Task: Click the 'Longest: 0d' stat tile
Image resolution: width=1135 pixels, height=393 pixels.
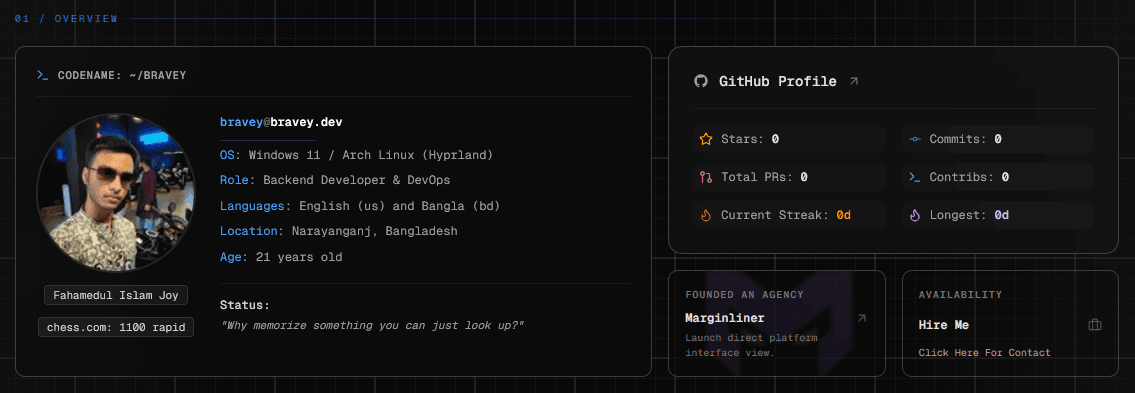Action: (997, 215)
